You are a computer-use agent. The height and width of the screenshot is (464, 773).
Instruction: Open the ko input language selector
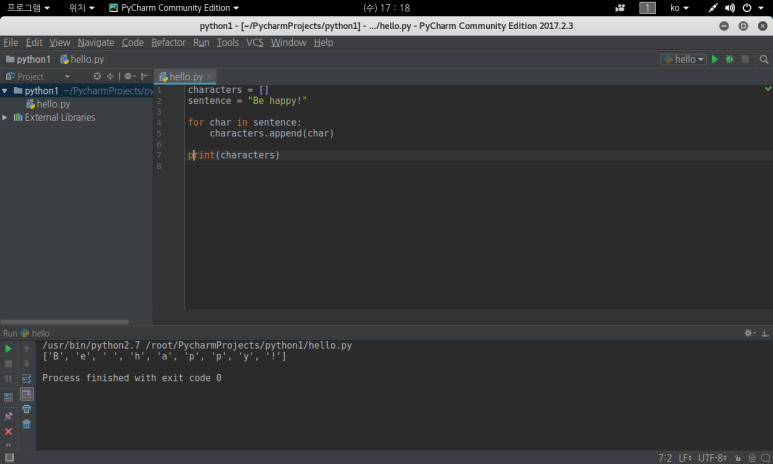tap(679, 8)
